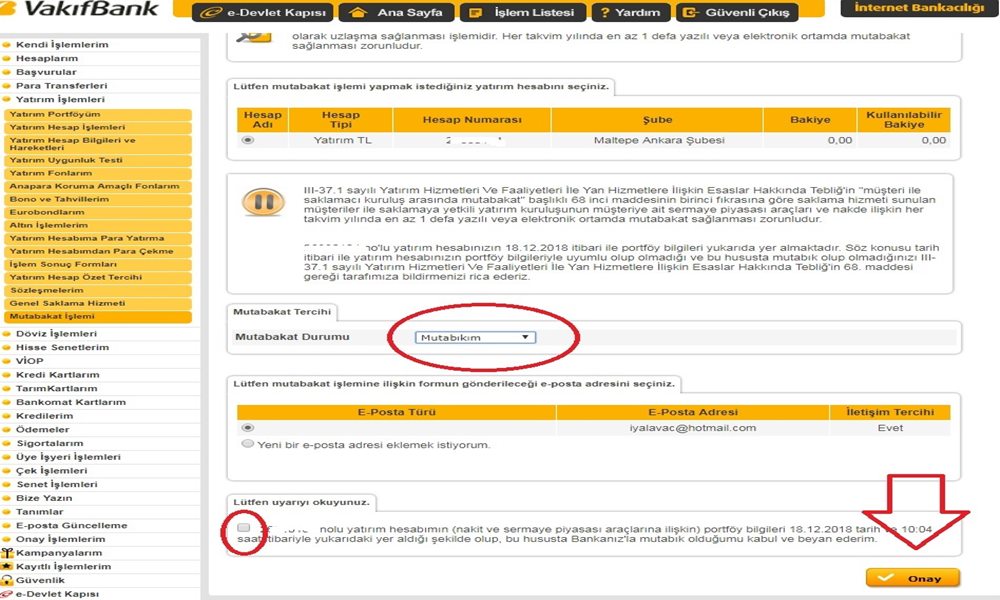Collapse Yatırım İşlemleri menu

point(60,99)
